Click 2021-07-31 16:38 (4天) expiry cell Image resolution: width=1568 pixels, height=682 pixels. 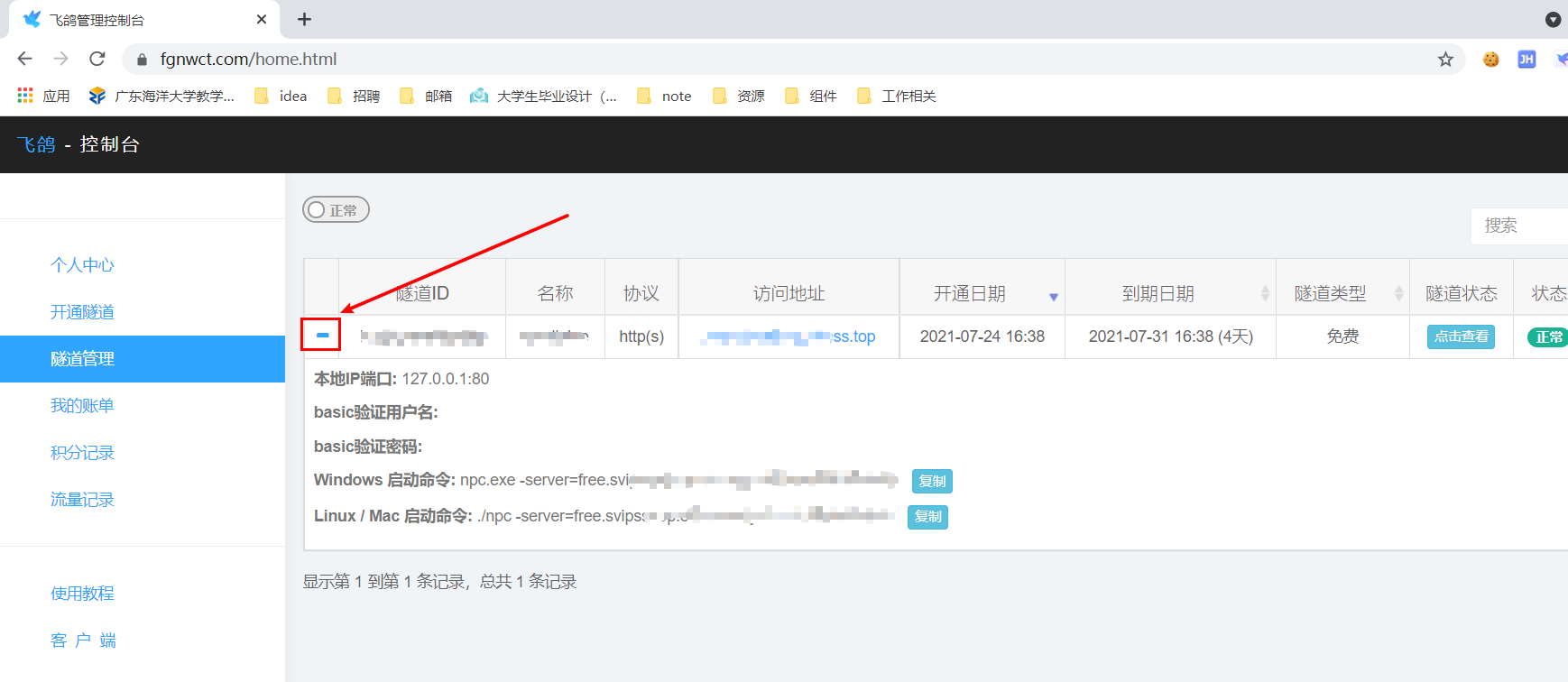tap(1171, 336)
